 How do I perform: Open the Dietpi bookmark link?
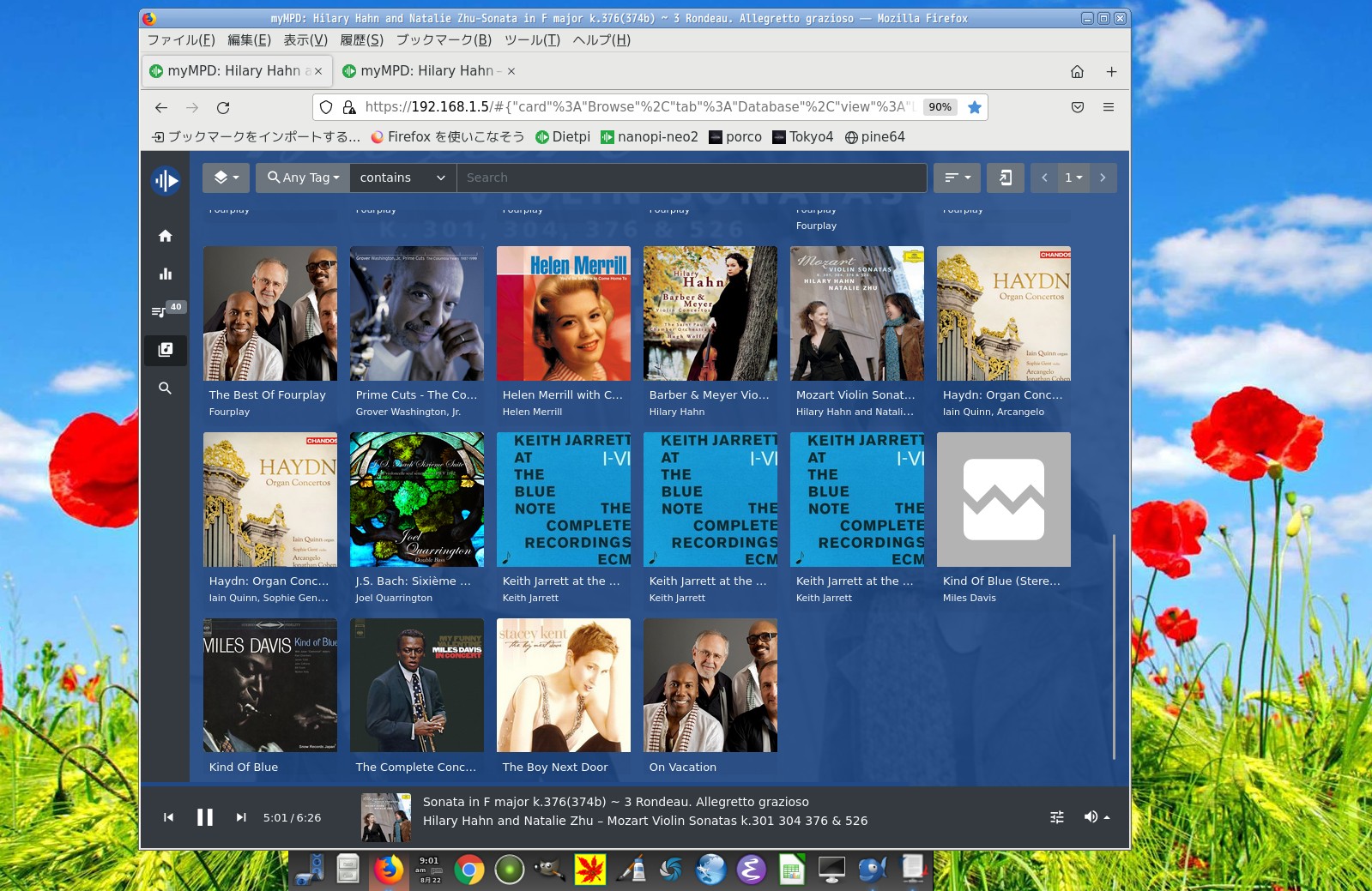pos(563,137)
